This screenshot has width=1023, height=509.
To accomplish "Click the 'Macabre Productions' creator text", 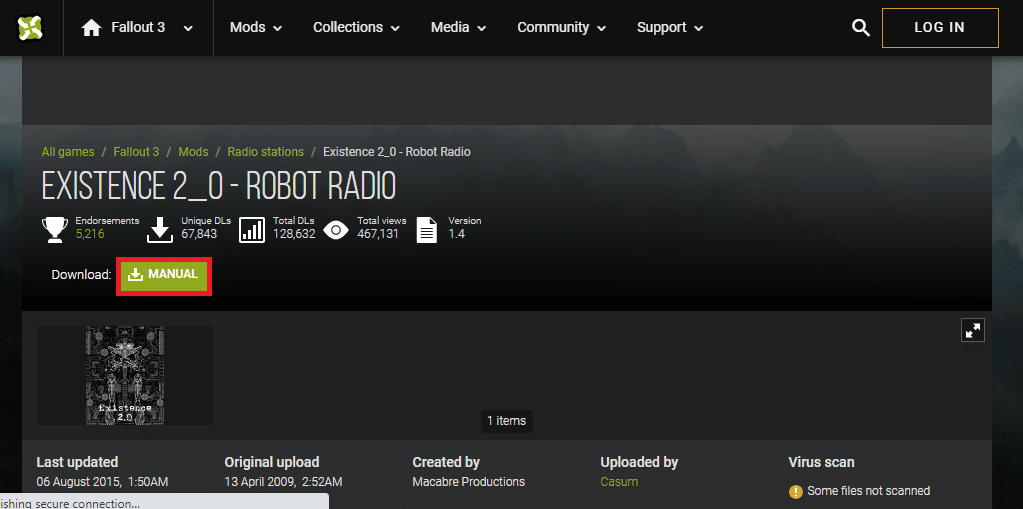I will (468, 482).
